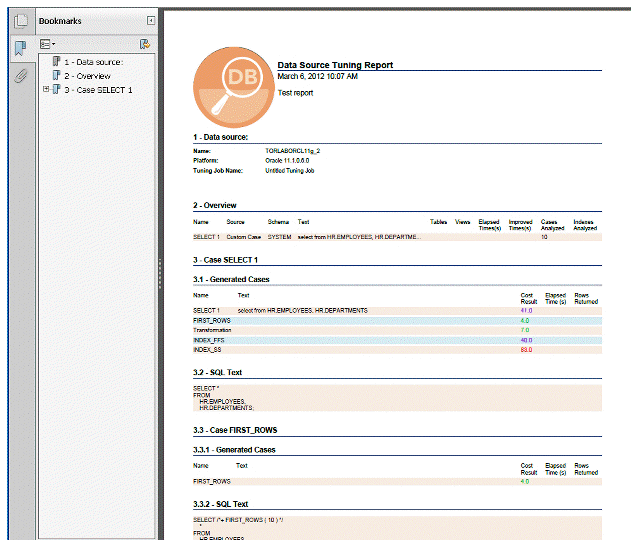
Task: Open the attachments paperclip panel
Action: (20, 76)
